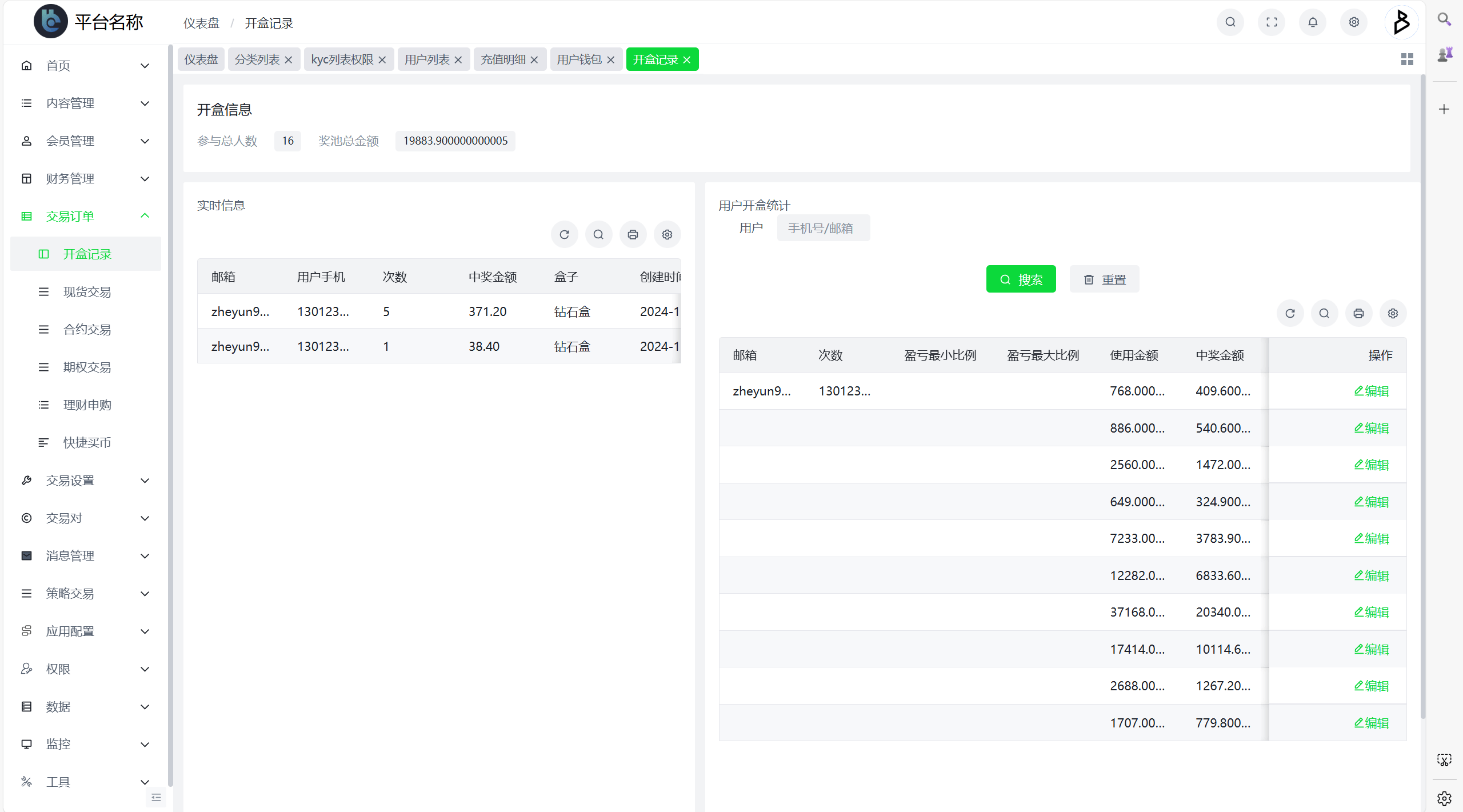
Task: Click the 手机号/邮箱 user input field
Action: 823,229
